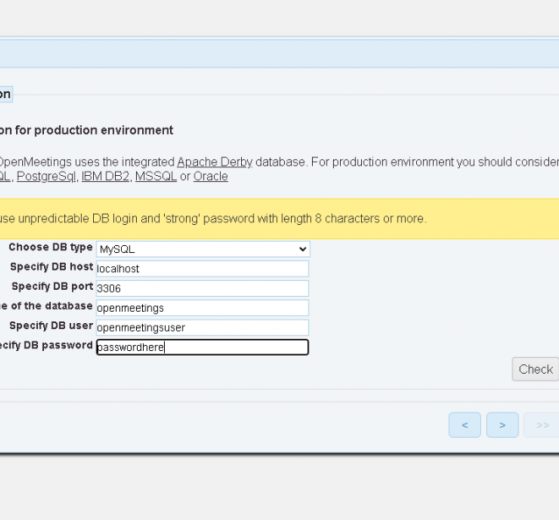Focus the DB password input field

tap(202, 347)
